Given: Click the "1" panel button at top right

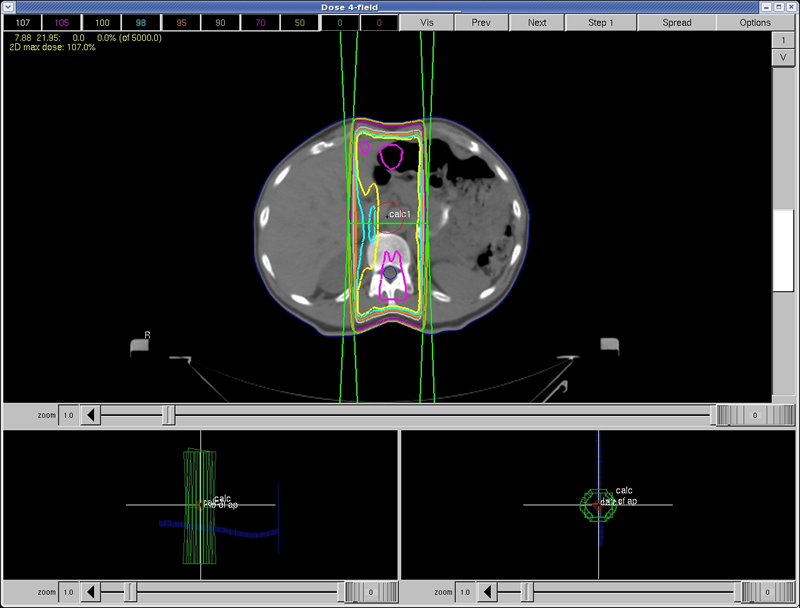Looking at the screenshot, I should tap(783, 42).
